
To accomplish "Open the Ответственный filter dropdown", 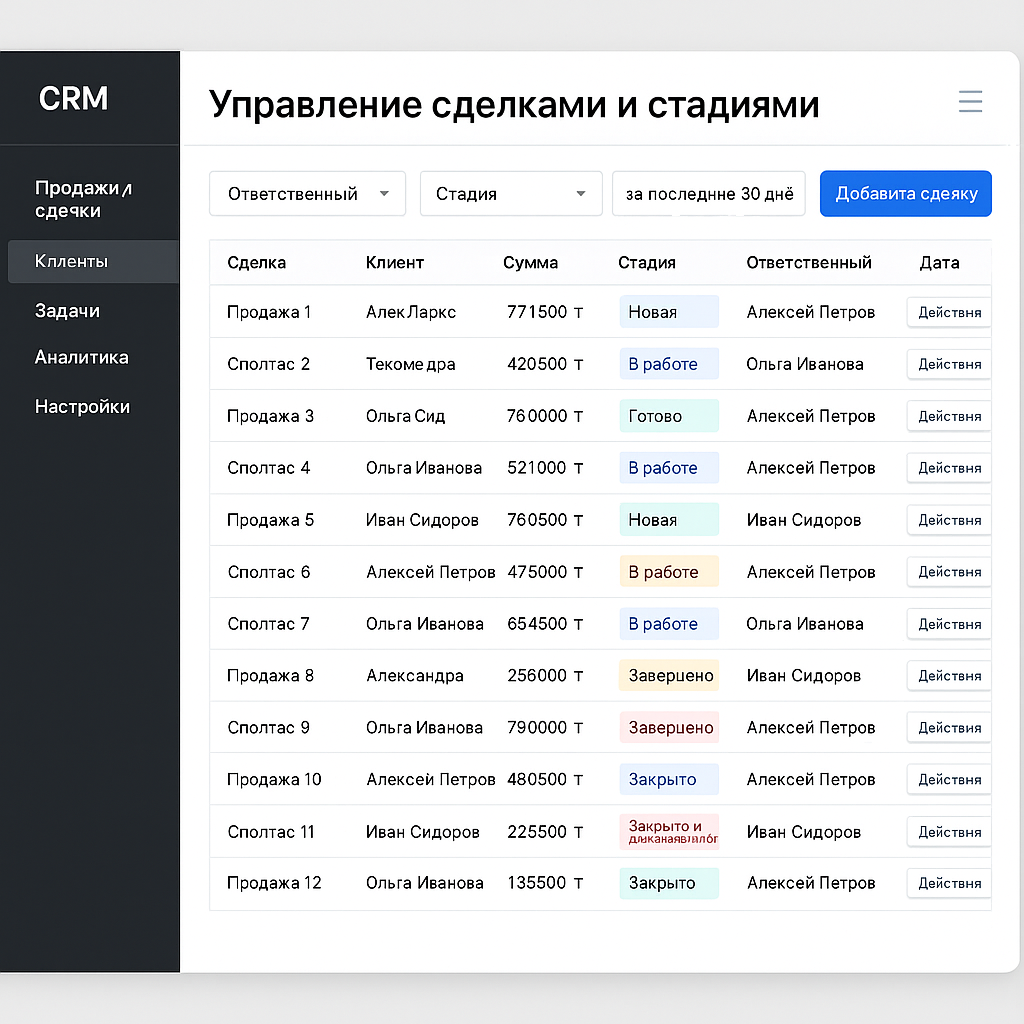I will coord(308,193).
